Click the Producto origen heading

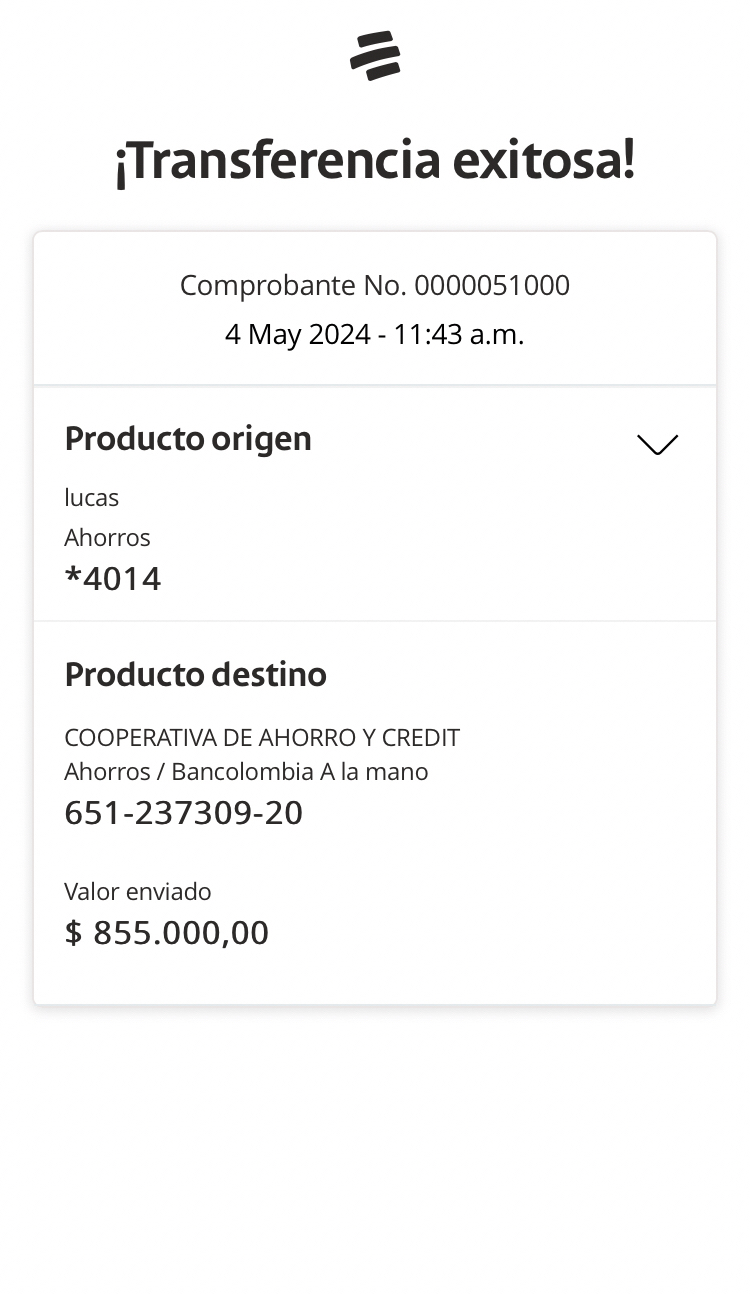tap(188, 439)
